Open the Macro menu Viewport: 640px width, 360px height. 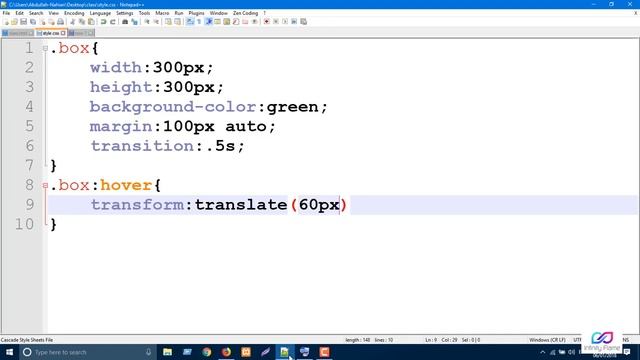(162, 13)
